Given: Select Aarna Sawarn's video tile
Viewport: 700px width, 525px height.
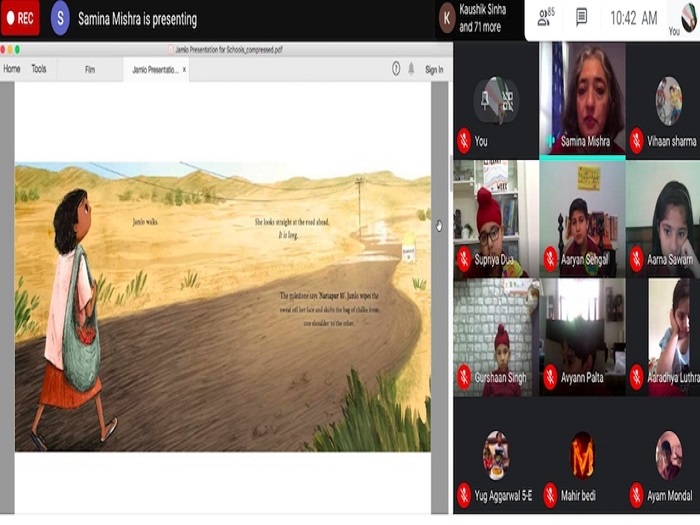Looking at the screenshot, I should [663, 219].
